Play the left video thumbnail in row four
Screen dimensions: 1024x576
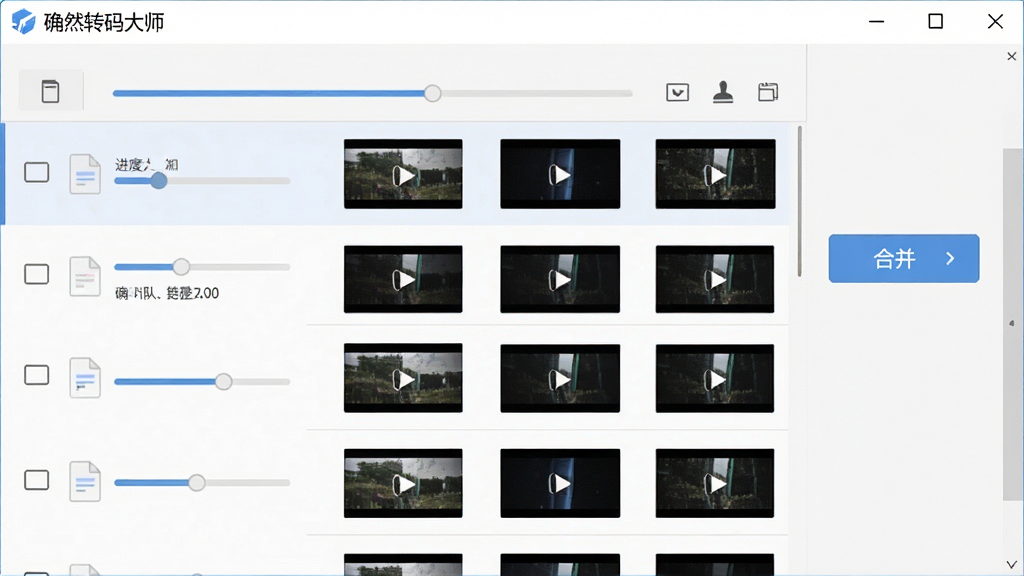403,483
